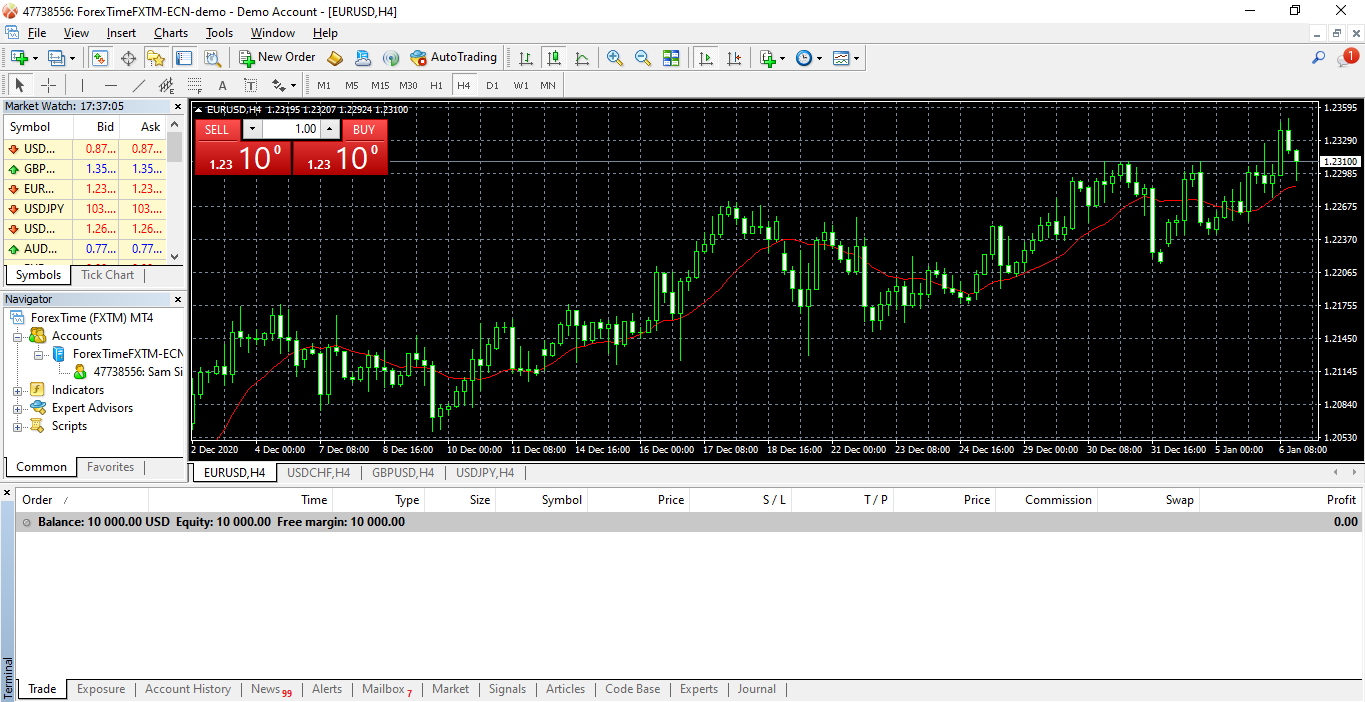Select the Fibonacci retracement drawing tool
This screenshot has height=702, width=1365.
pos(194,85)
